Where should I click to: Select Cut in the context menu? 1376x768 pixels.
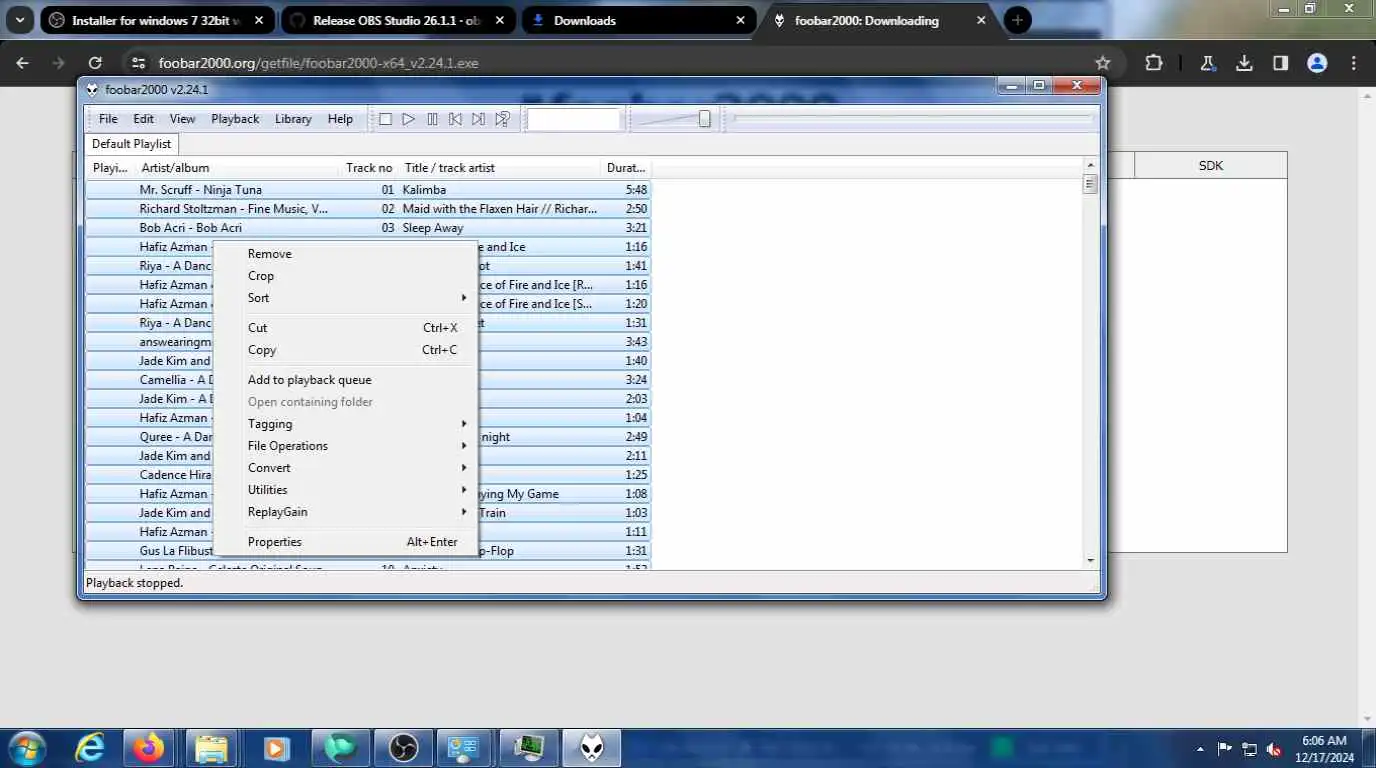(346, 328)
